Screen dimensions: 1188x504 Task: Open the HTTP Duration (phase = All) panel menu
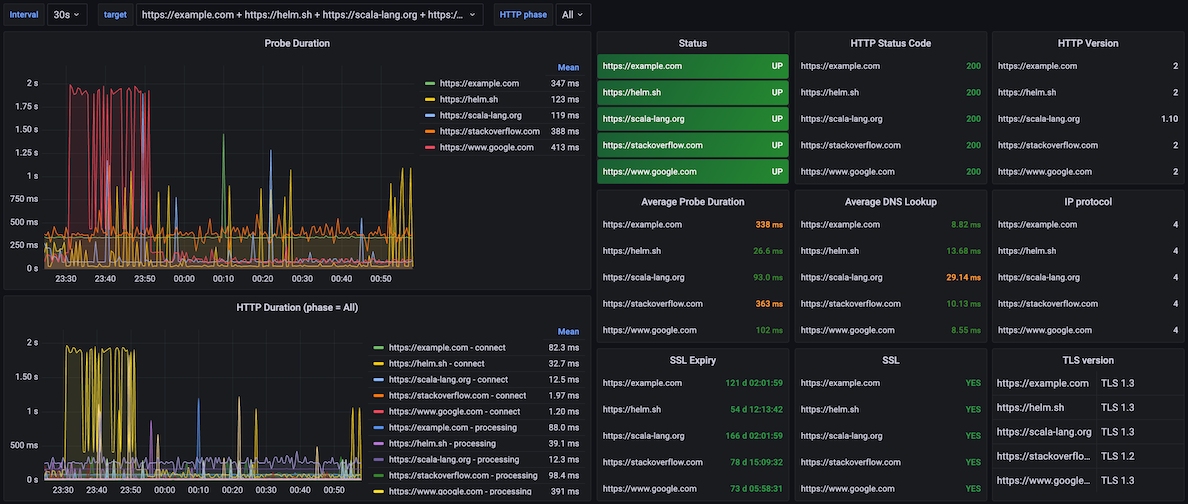pyautogui.click(x=297, y=307)
